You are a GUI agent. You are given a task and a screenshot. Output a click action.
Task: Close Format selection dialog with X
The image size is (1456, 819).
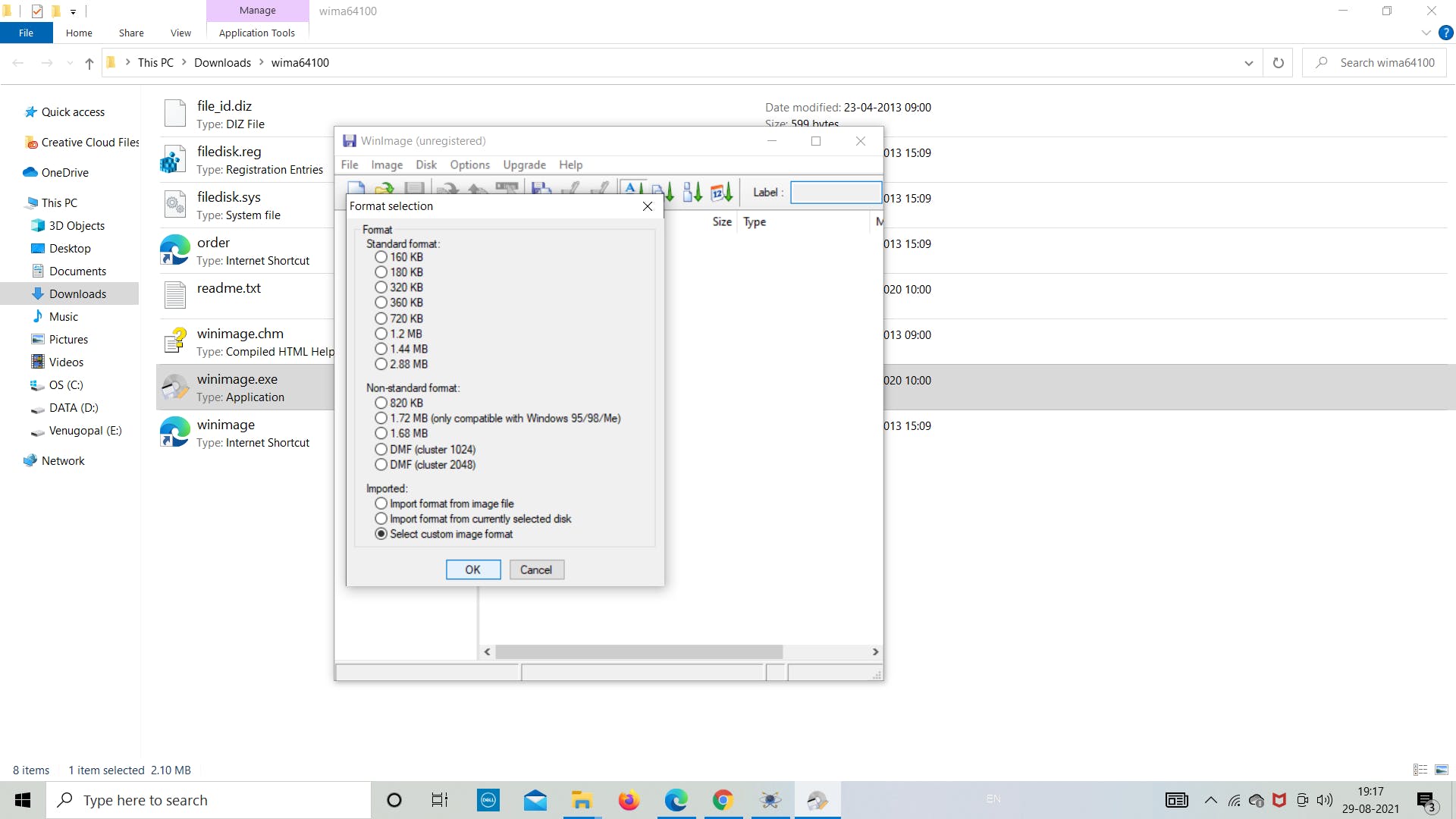point(648,206)
